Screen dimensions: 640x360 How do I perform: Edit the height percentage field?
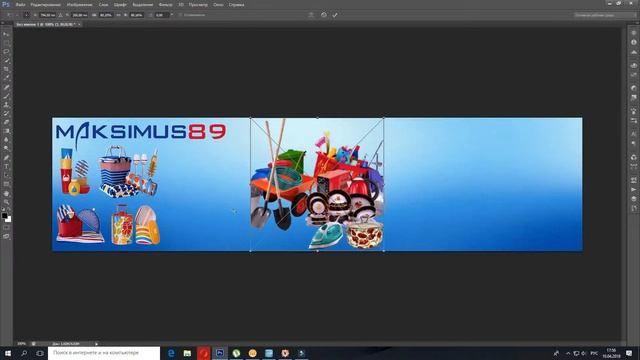pyautogui.click(x=136, y=15)
